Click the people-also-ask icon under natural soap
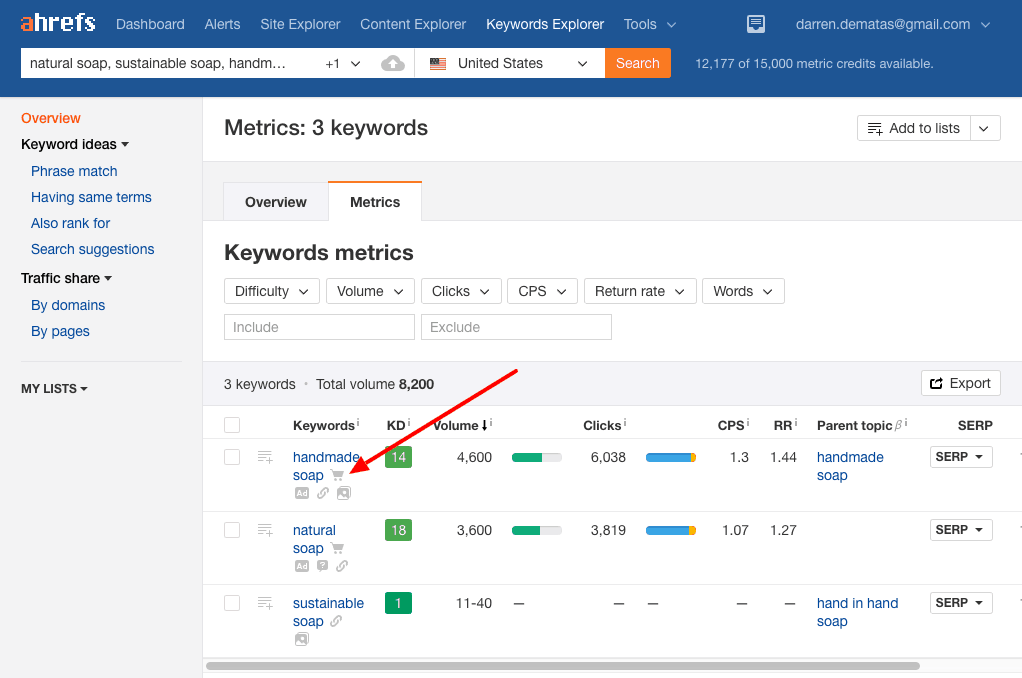1022x678 pixels. pyautogui.click(x=321, y=567)
